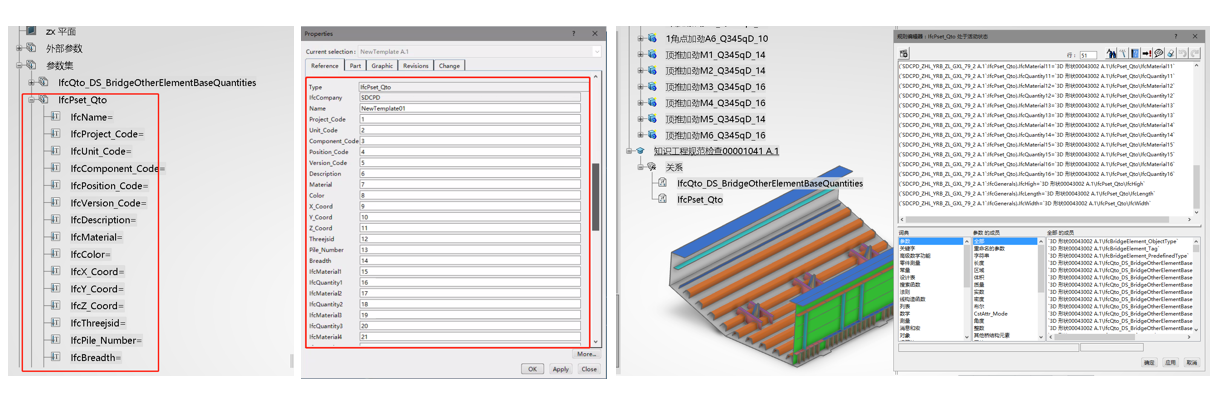Open the Current selection dropdown
Screen dimensions: 1221x403
pyautogui.click(x=597, y=51)
